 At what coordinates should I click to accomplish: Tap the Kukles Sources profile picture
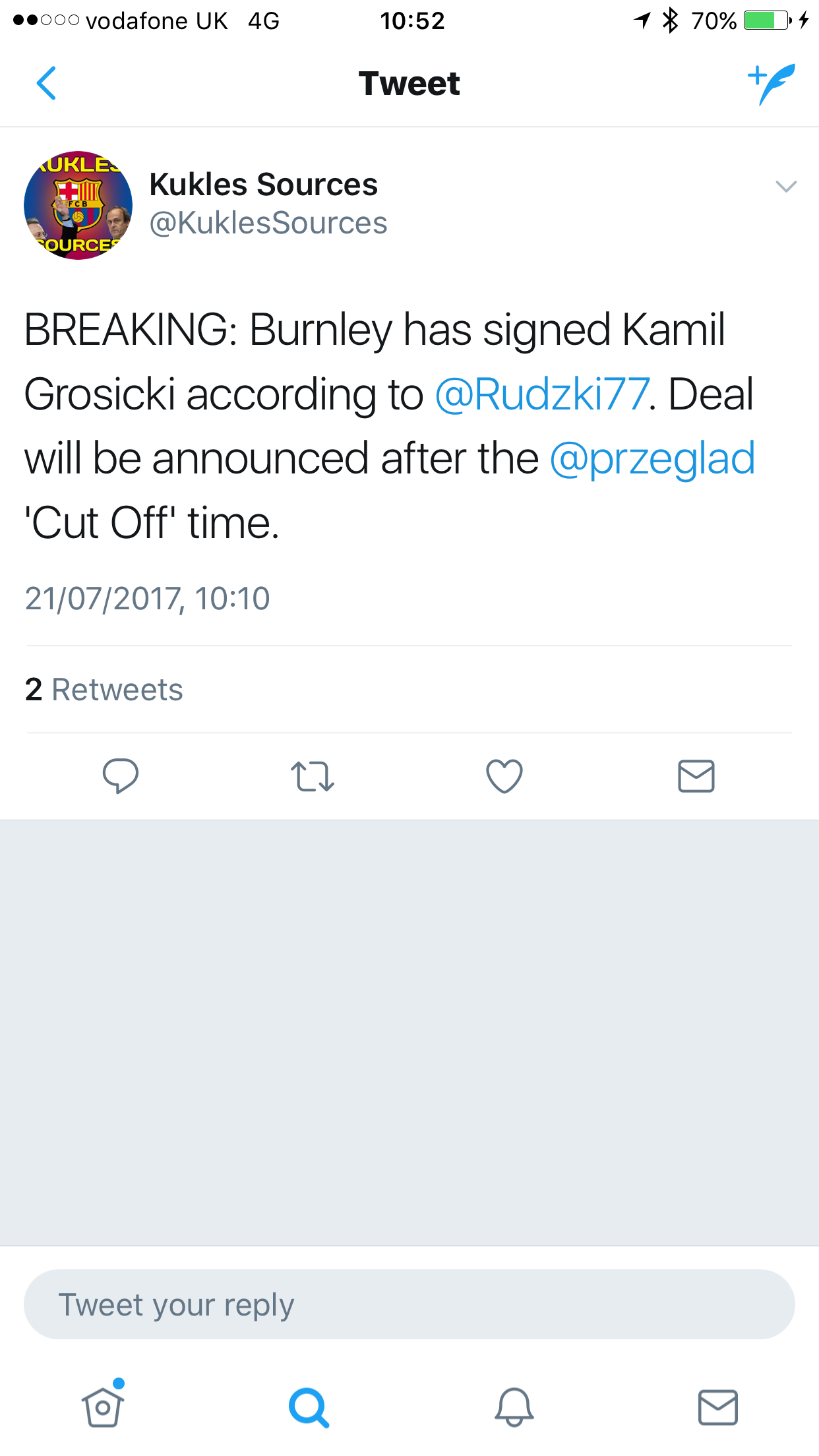78,205
